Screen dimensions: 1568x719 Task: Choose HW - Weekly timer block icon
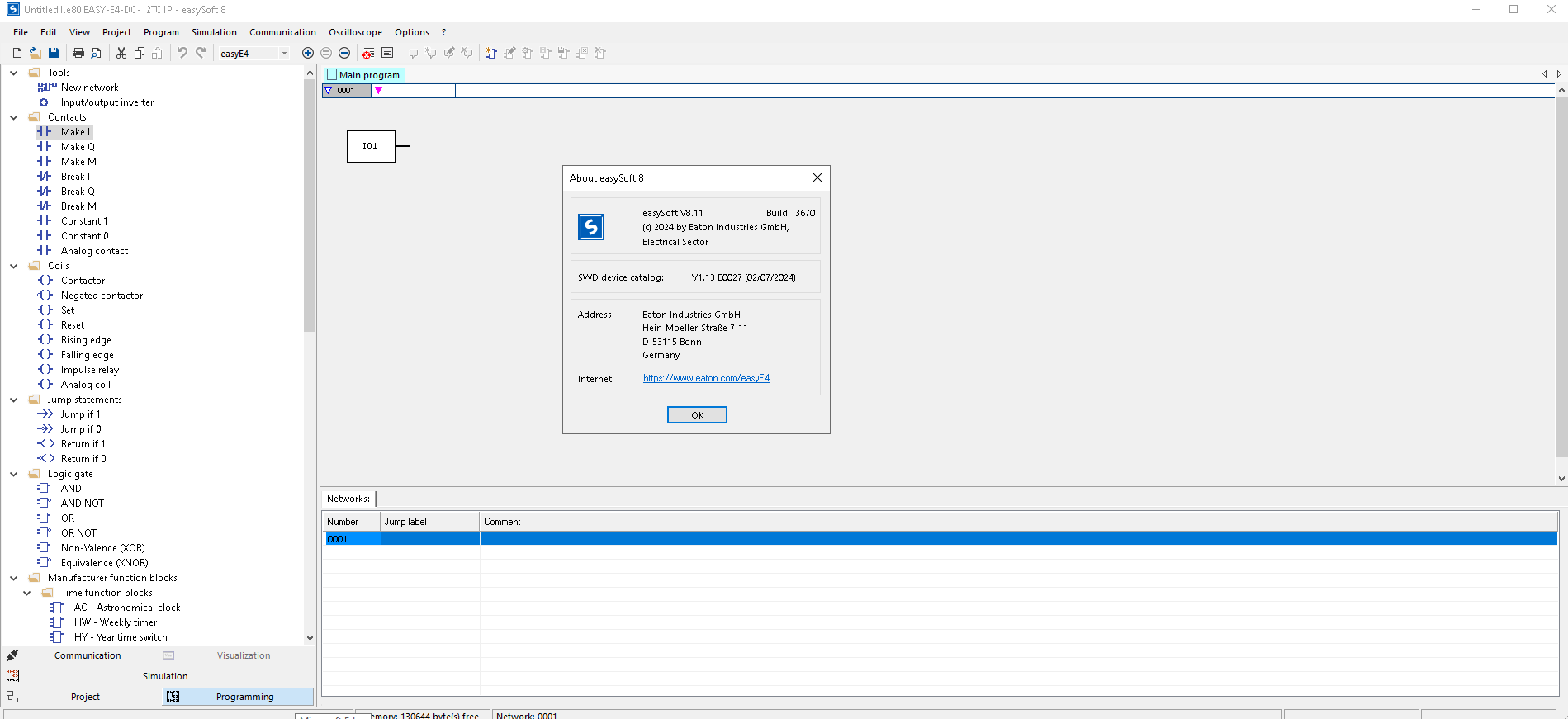pos(58,622)
